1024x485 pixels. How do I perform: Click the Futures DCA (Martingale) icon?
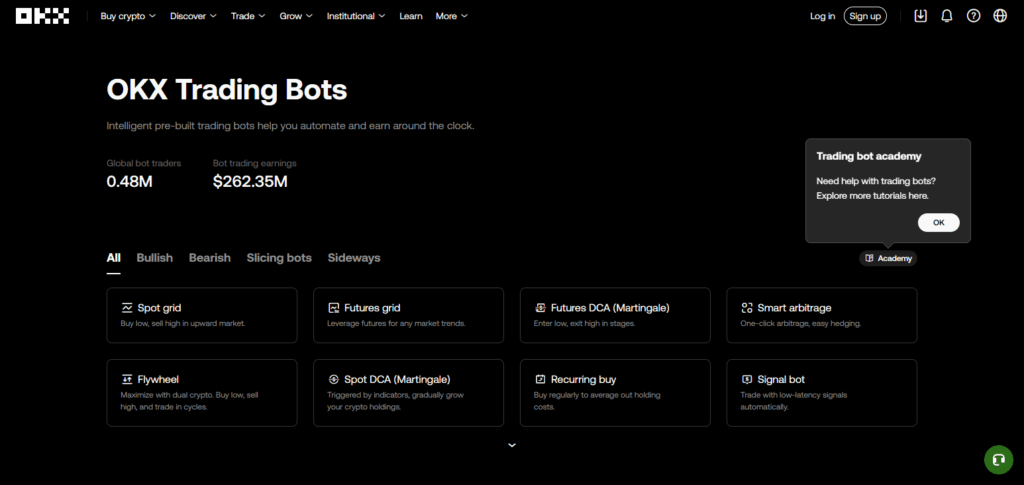tap(540, 307)
